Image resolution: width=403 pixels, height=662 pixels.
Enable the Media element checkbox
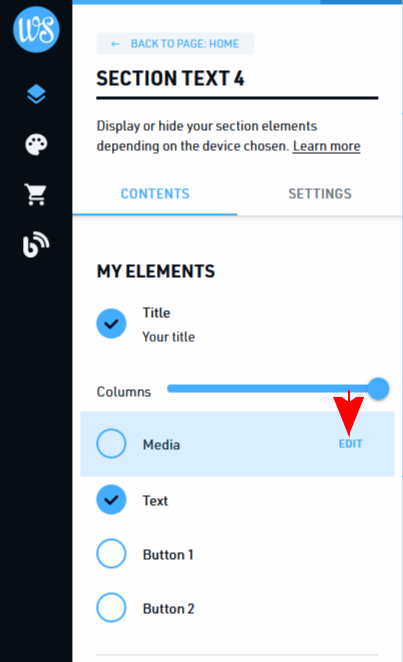[x=111, y=444]
